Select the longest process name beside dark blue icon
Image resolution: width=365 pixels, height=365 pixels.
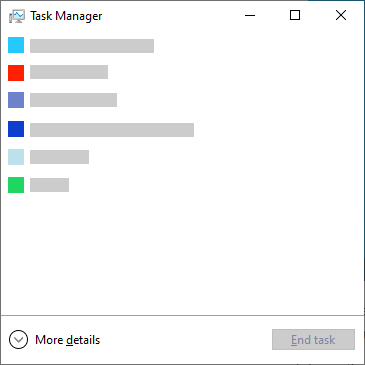(x=112, y=130)
